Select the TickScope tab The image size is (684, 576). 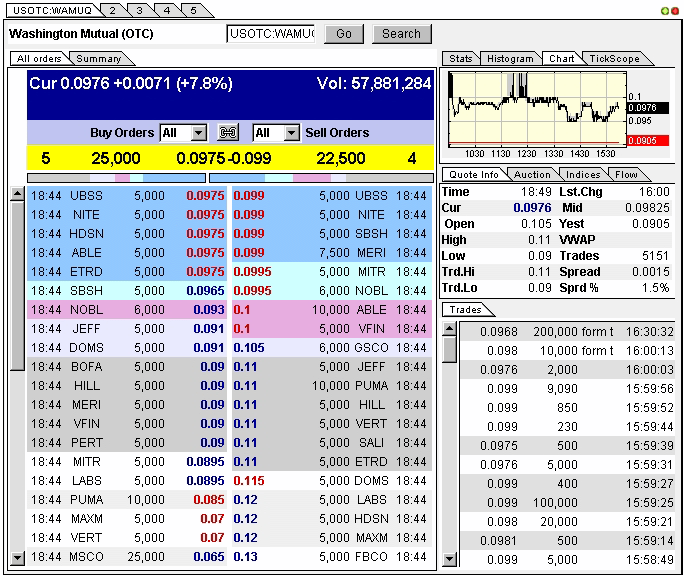point(613,59)
